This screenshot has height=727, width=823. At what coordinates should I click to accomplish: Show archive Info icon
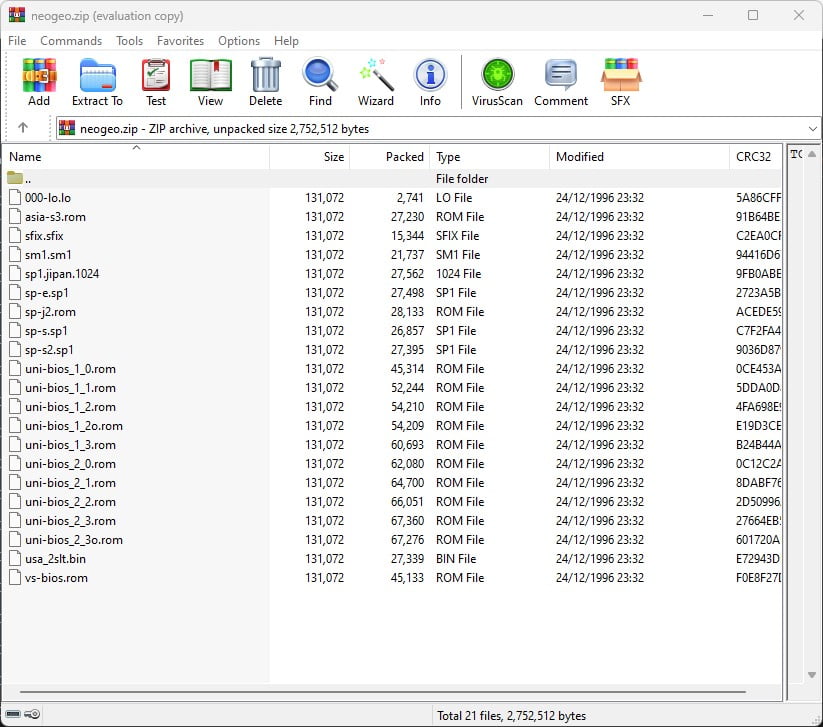tap(430, 75)
